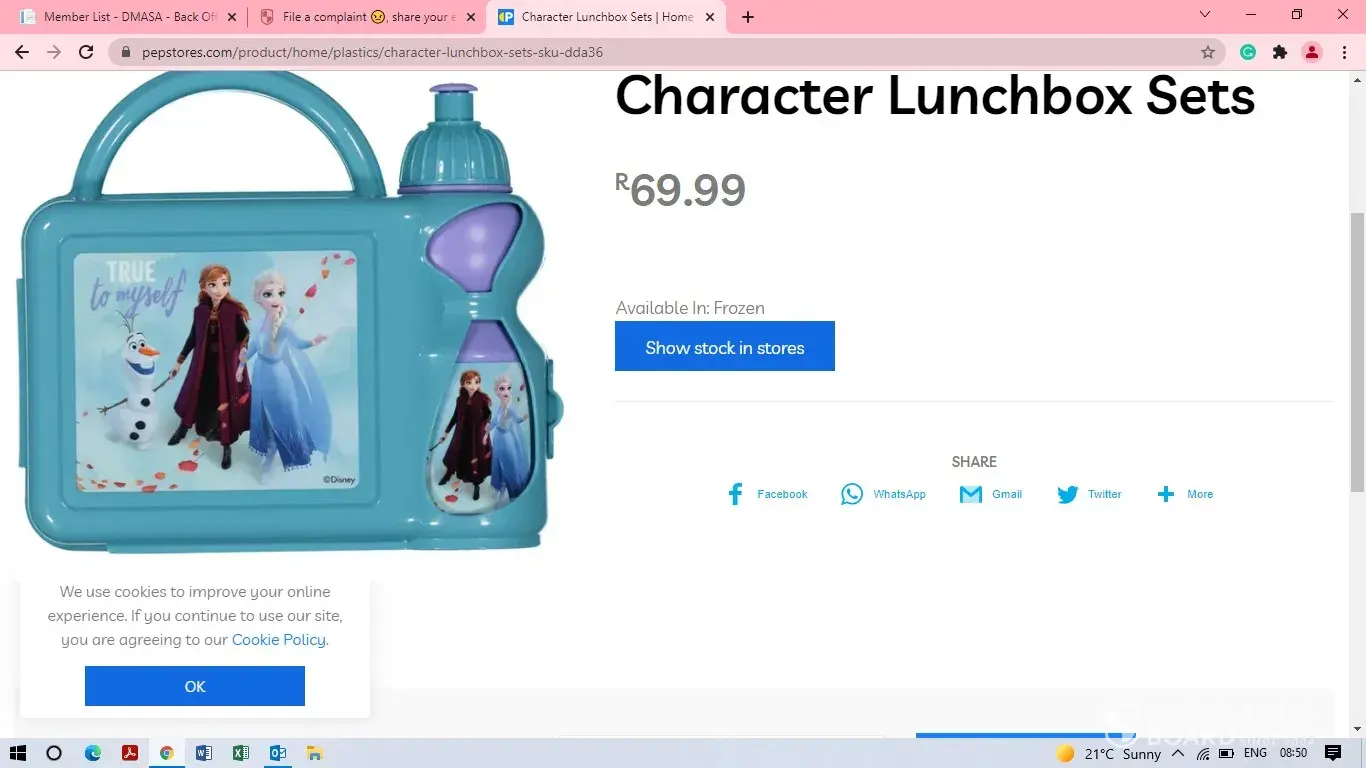This screenshot has height=768, width=1366.
Task: Accept cookies with OK button
Action: 195,686
